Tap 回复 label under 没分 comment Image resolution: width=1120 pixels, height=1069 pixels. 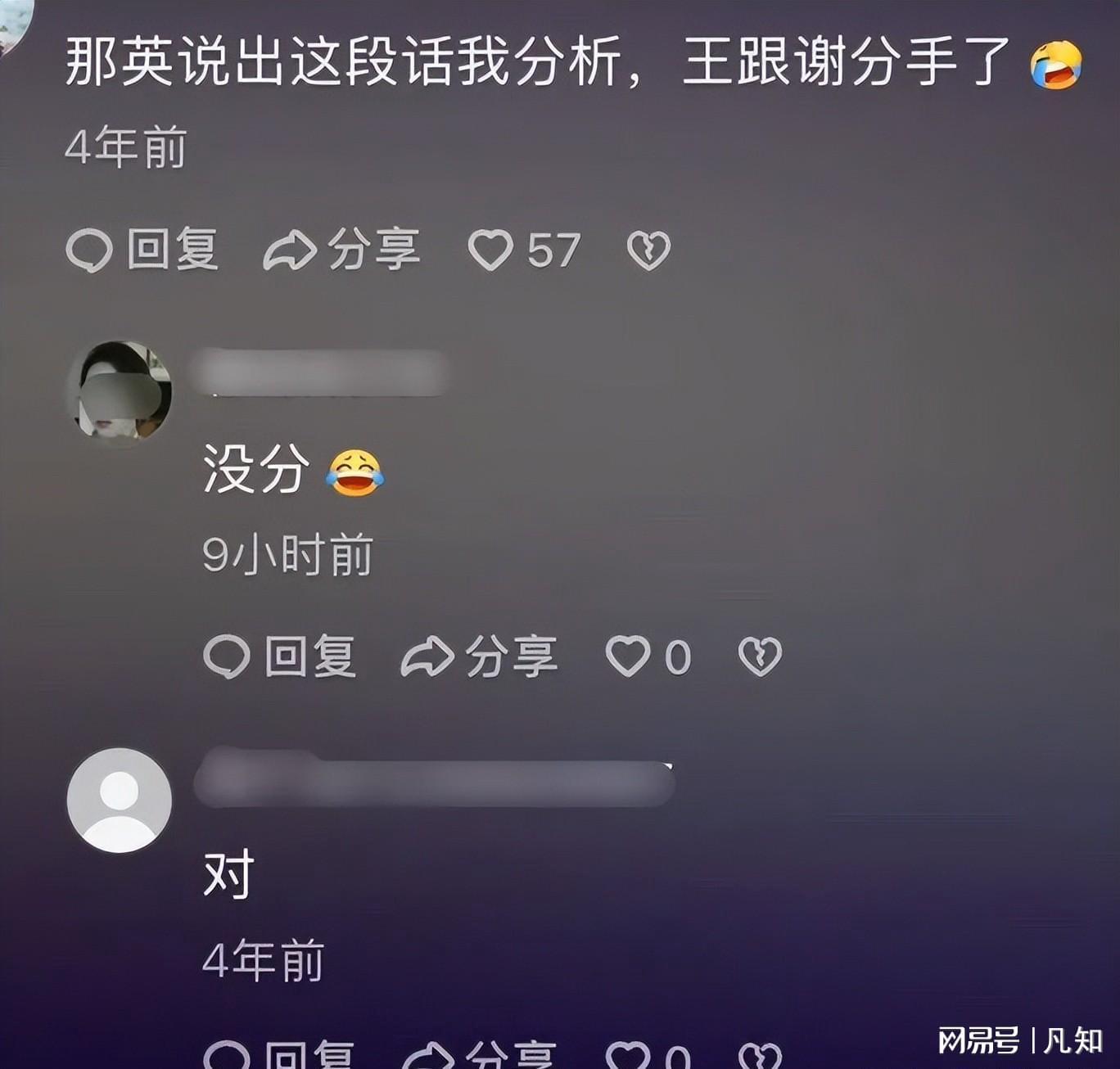point(310,656)
